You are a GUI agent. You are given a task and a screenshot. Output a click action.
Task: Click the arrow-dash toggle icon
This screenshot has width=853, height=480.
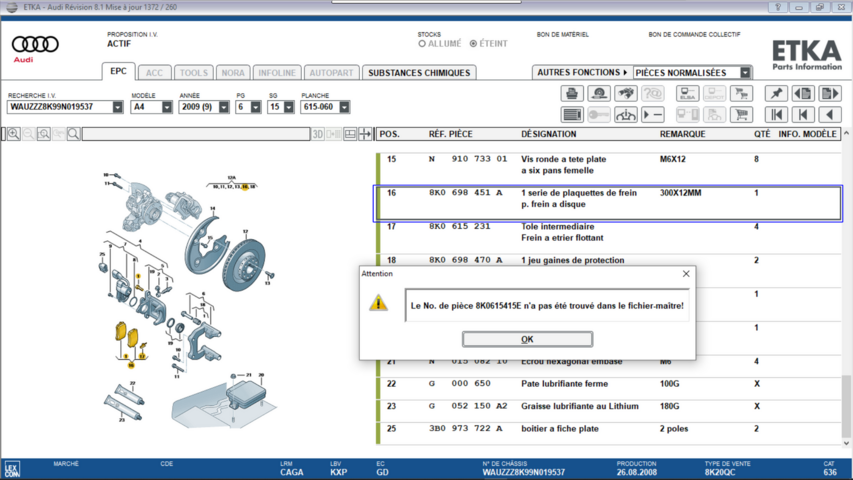point(653,115)
